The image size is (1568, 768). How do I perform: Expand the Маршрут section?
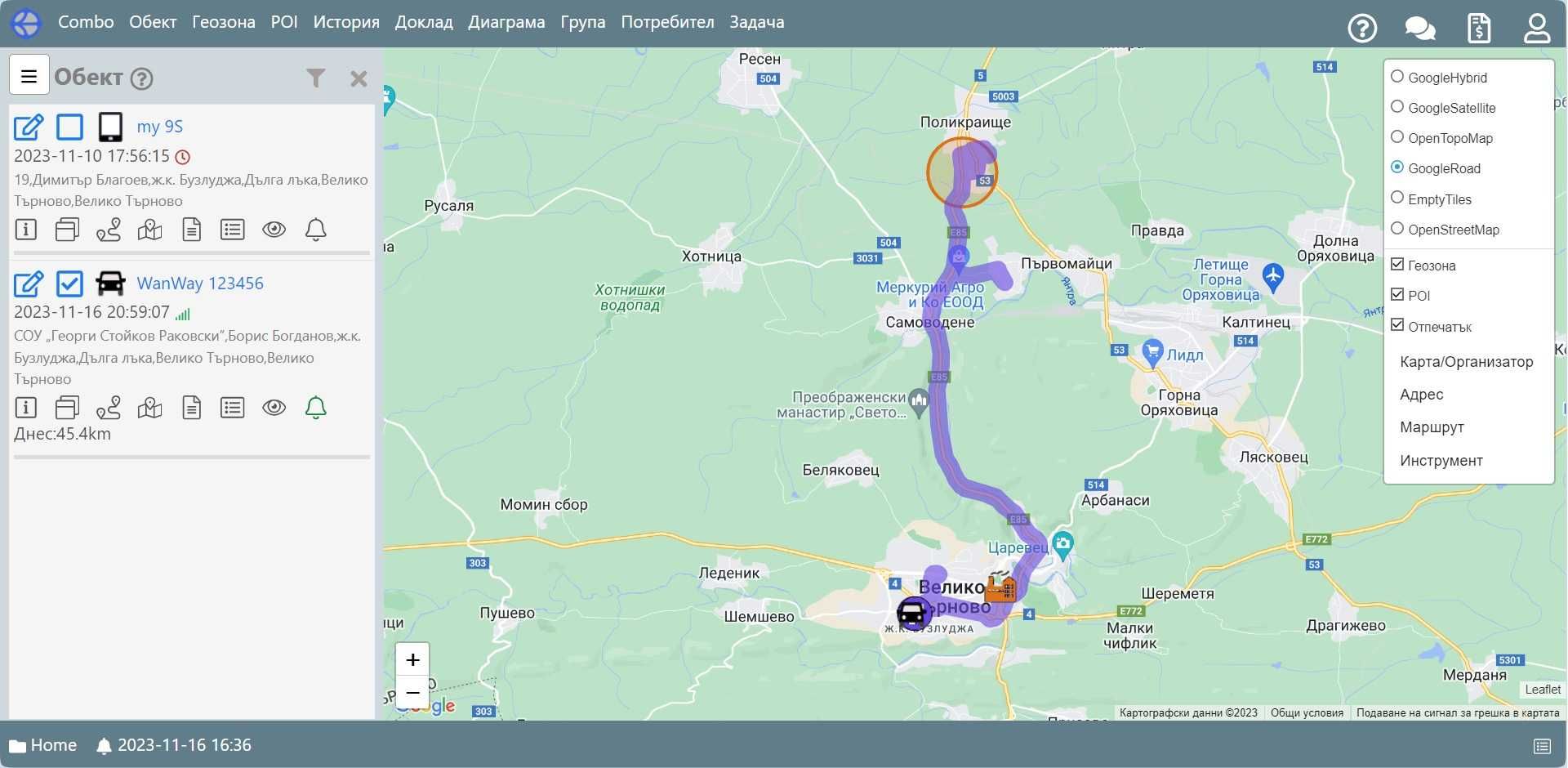pos(1432,427)
